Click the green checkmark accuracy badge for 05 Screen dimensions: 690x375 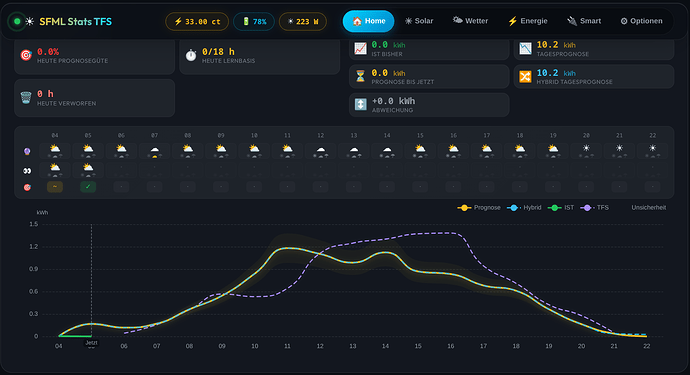point(88,187)
